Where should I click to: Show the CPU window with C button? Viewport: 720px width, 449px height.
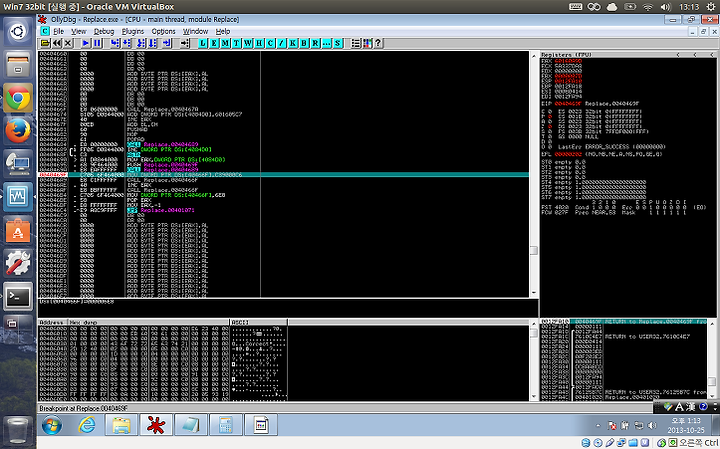pos(270,43)
